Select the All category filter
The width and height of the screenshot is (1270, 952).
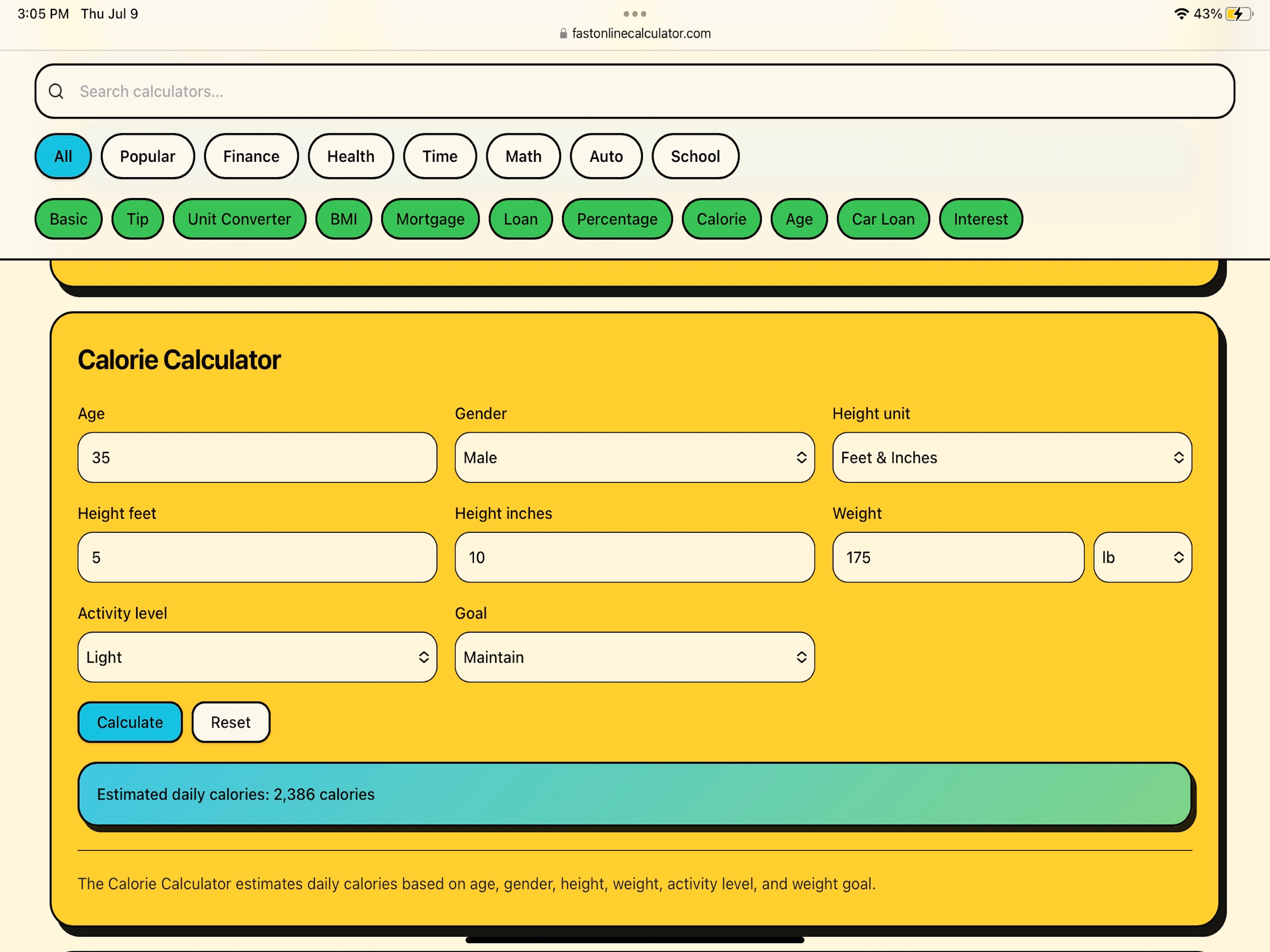[63, 156]
